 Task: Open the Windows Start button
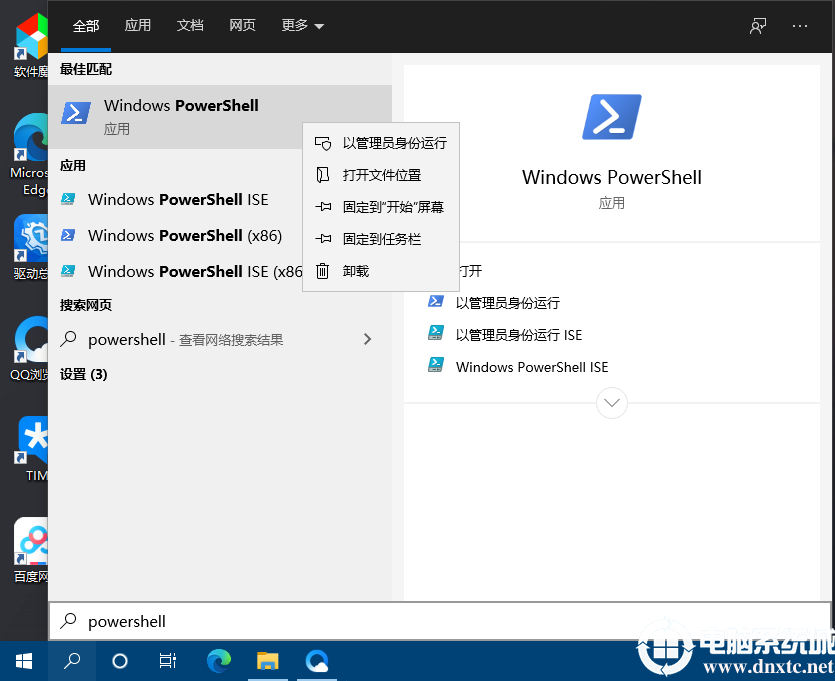pos(24,661)
